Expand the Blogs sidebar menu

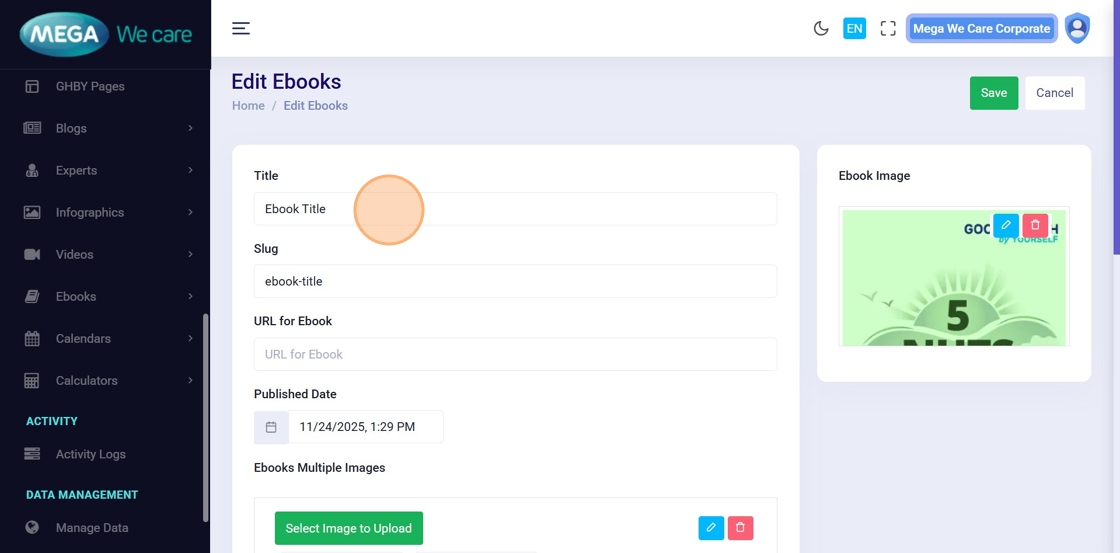pos(108,128)
